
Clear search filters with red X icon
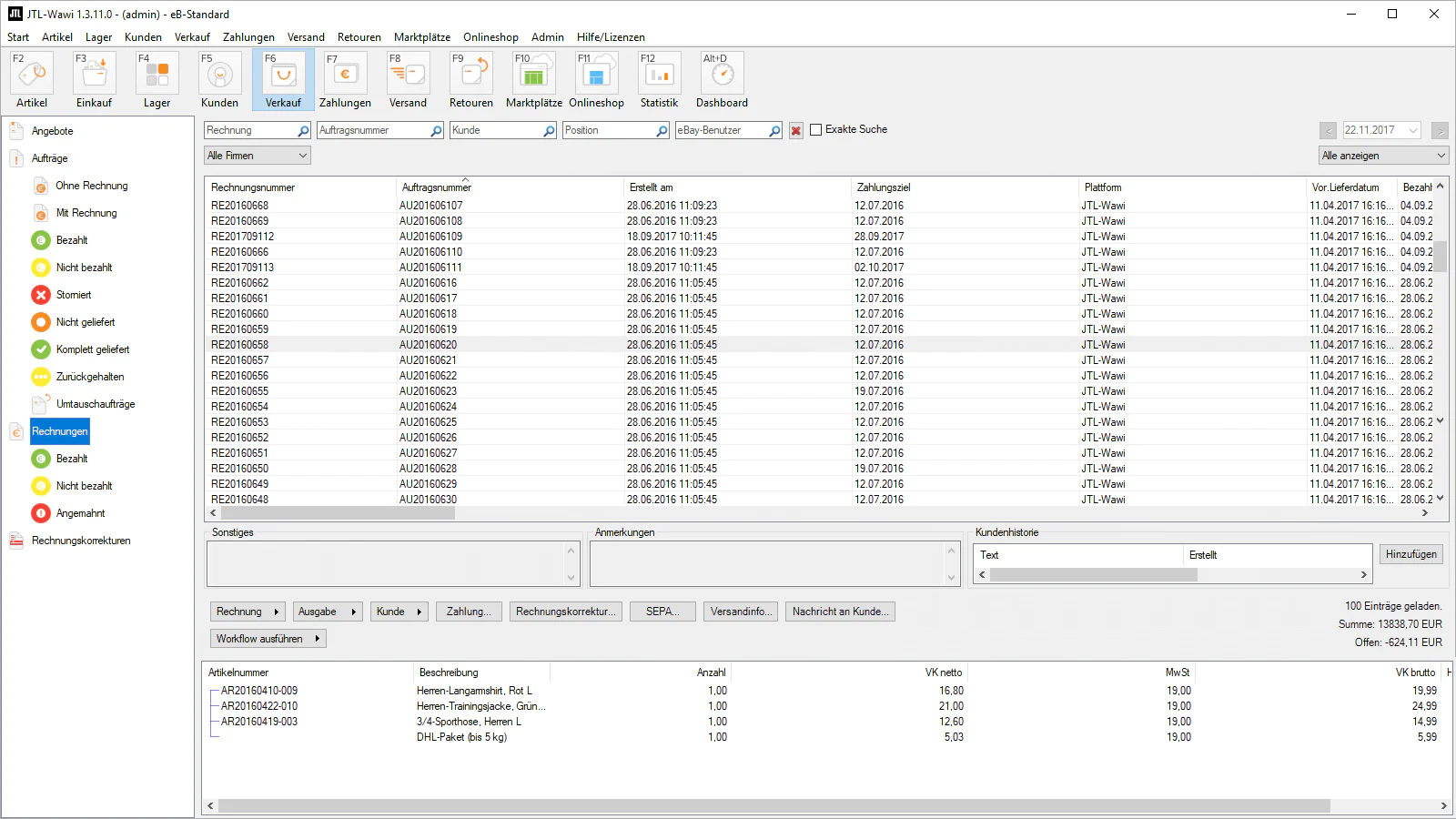point(796,130)
